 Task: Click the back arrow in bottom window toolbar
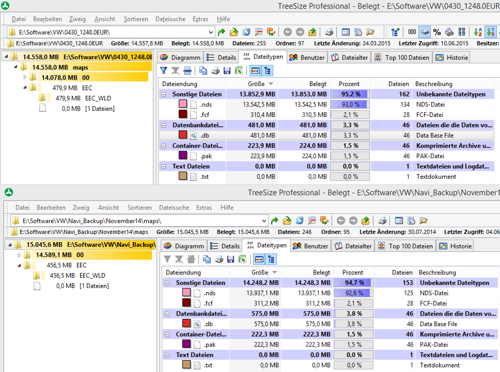pos(341,220)
